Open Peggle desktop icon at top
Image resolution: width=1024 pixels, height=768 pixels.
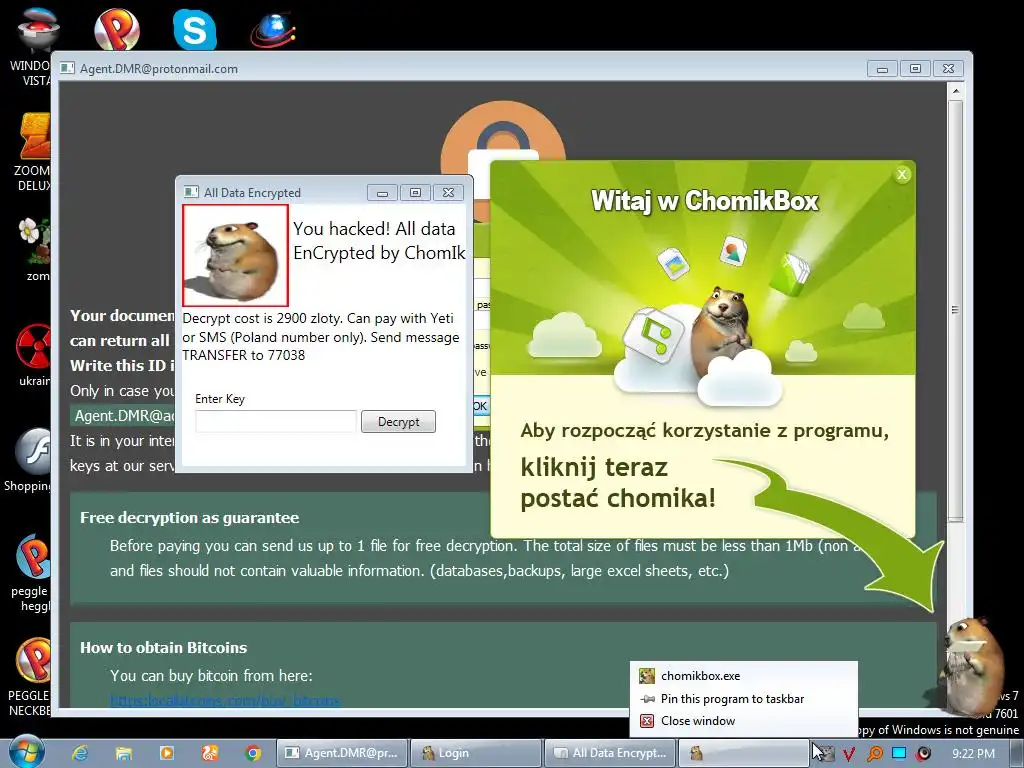coord(116,29)
